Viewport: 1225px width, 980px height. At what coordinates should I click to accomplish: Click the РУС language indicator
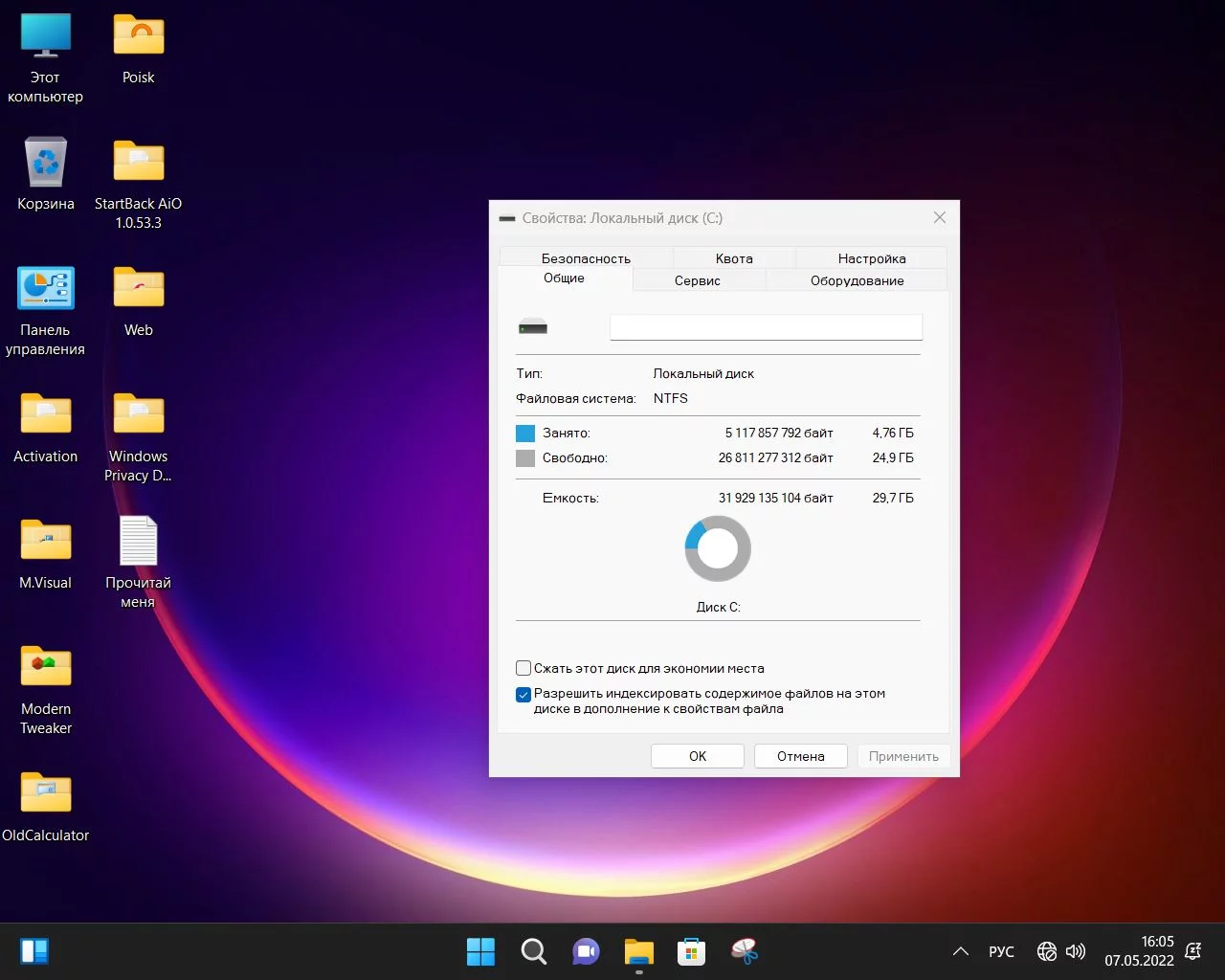[x=1001, y=951]
